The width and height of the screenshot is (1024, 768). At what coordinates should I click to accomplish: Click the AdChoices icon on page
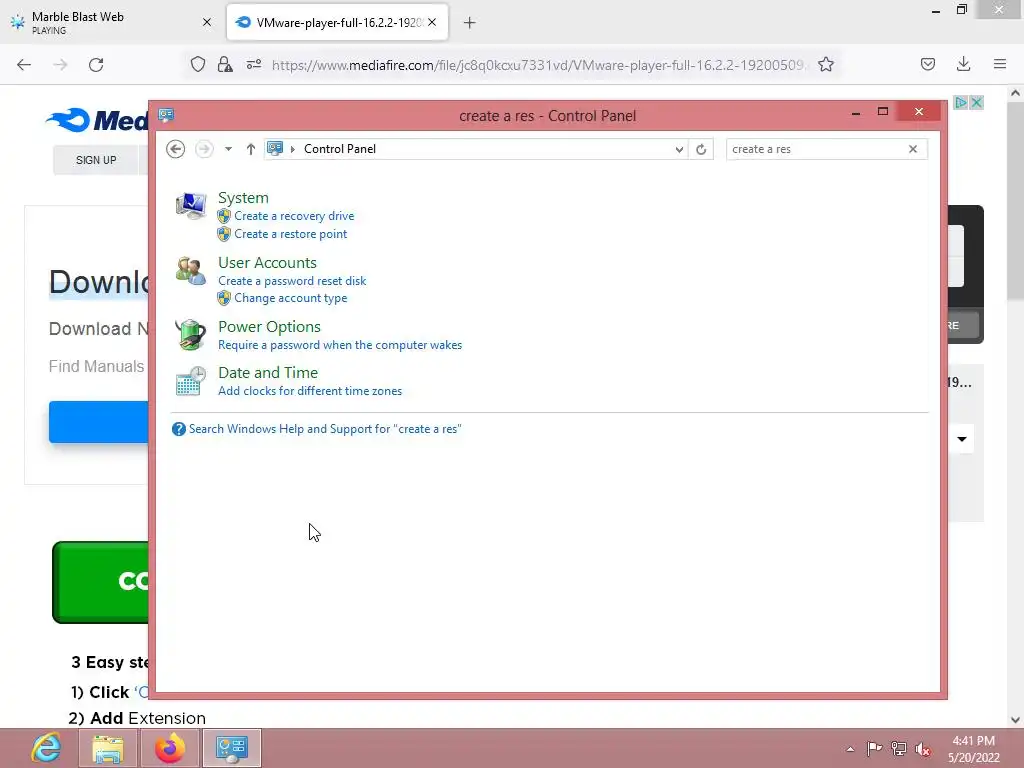[x=961, y=103]
